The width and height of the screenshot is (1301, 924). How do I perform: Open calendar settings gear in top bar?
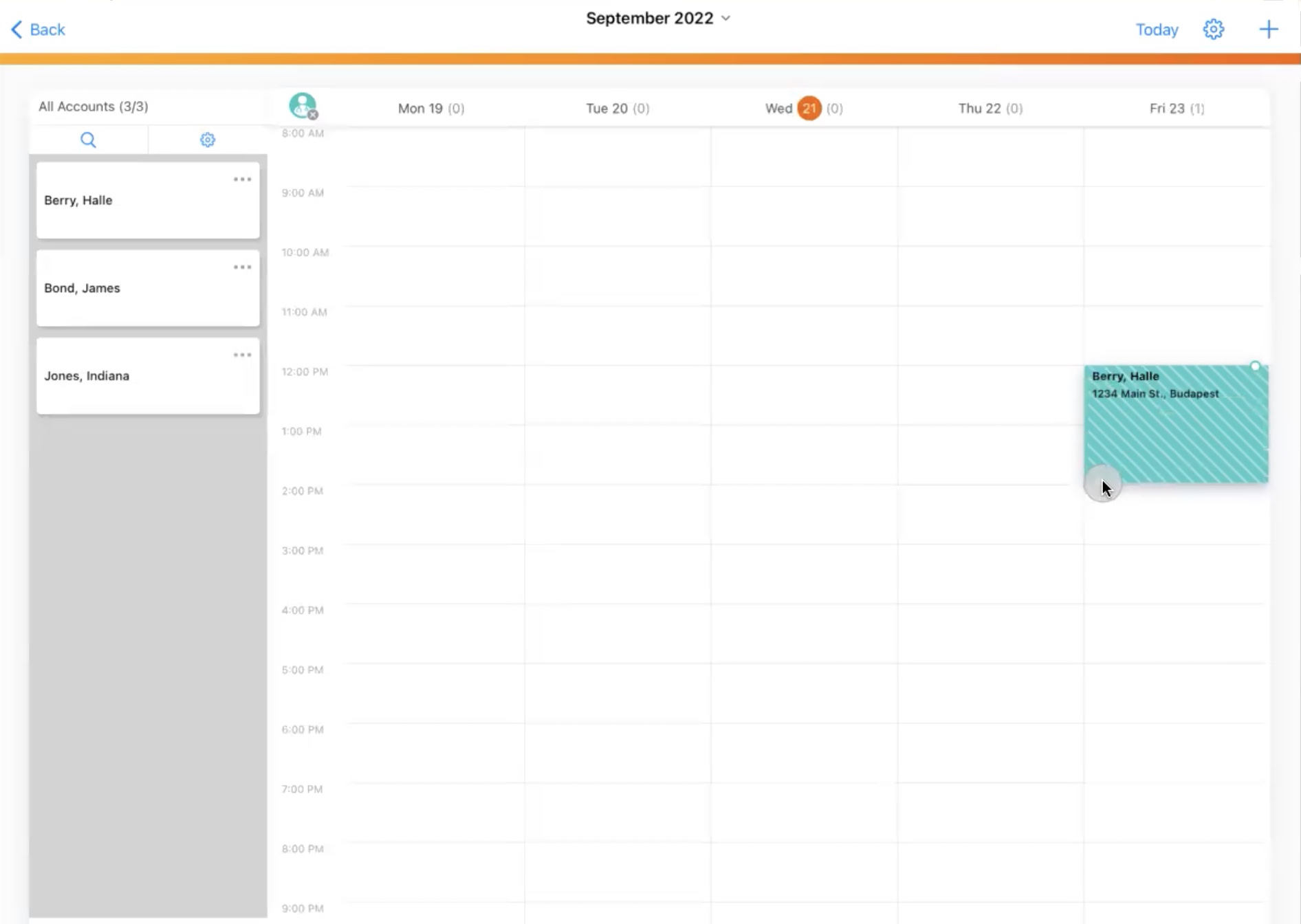[1213, 30]
